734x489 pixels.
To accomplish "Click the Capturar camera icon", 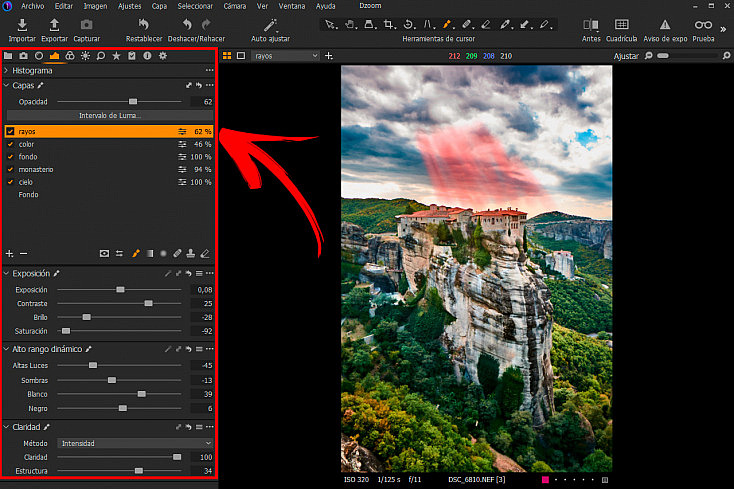I will pyautogui.click(x=87, y=25).
